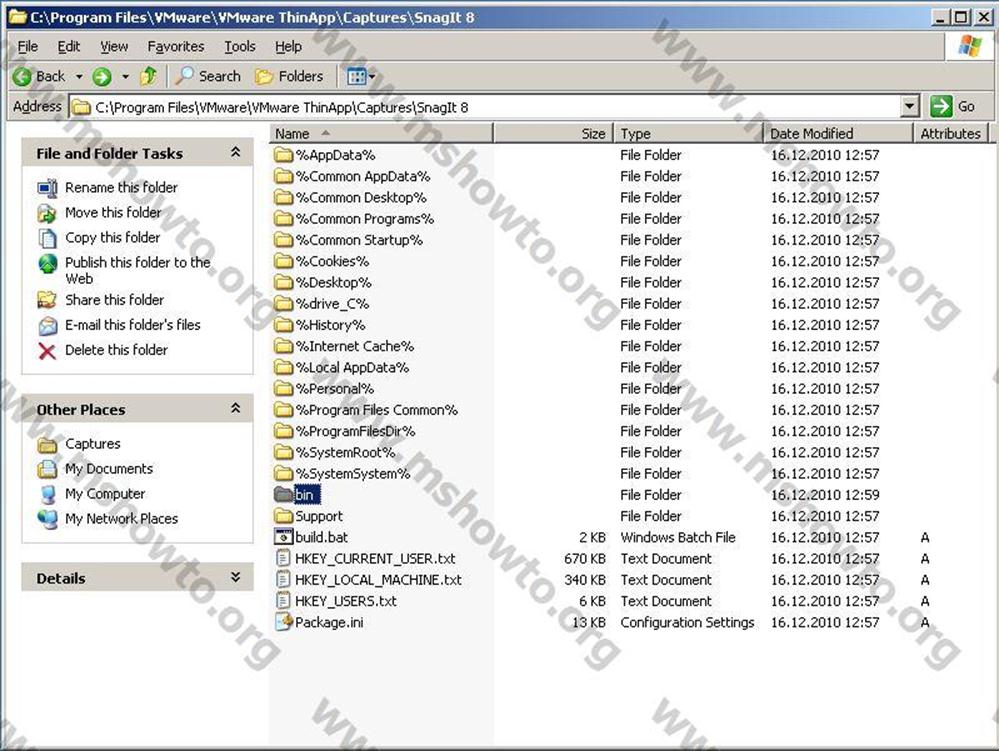Click the Windows flag logo icon

coord(969,46)
